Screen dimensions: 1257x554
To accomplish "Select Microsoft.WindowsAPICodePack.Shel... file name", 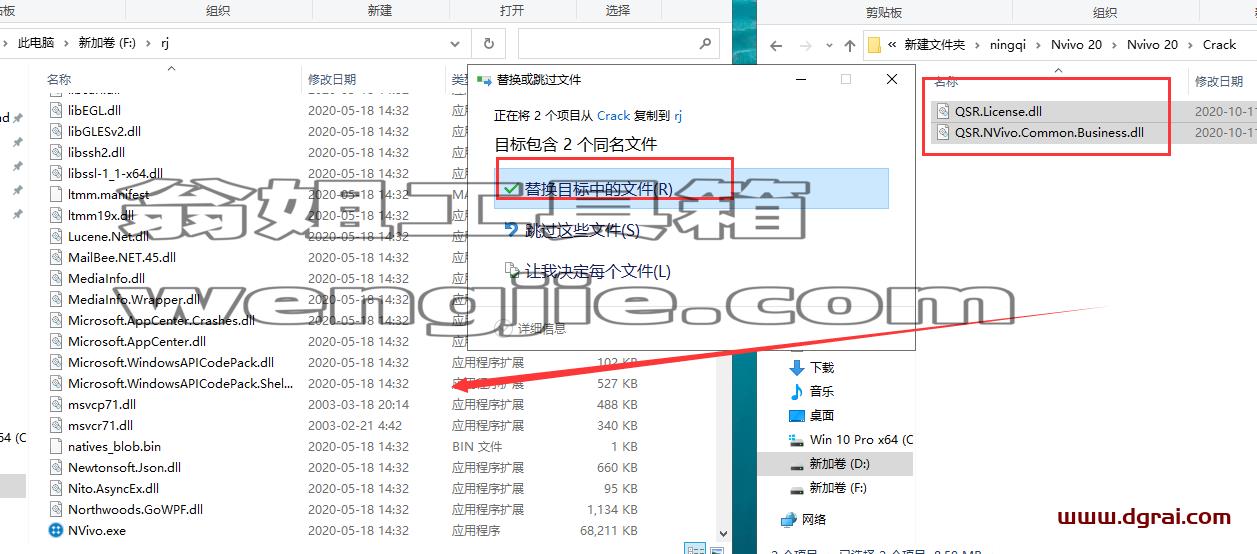I will coord(181,383).
